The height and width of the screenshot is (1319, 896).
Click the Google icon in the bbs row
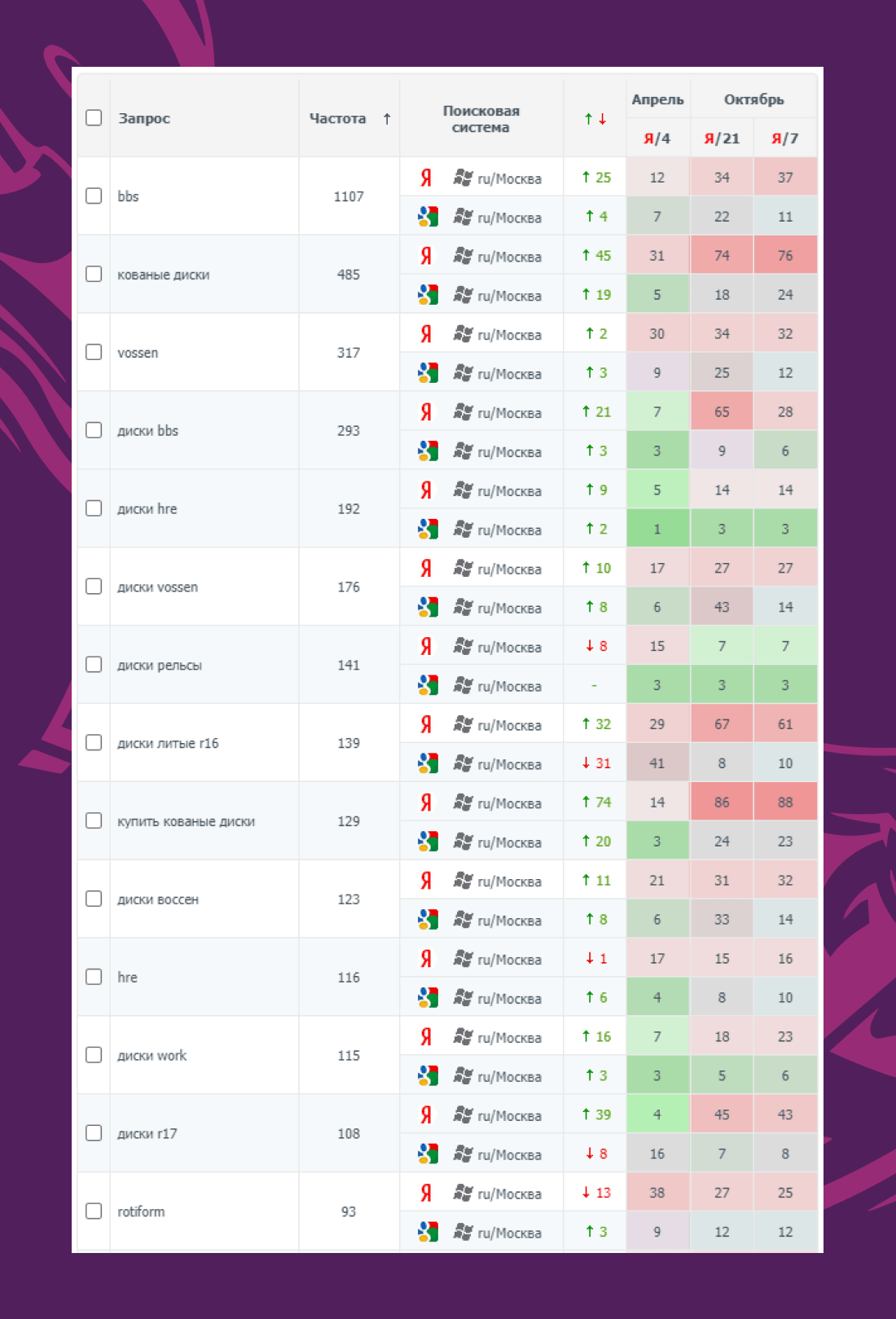pyautogui.click(x=428, y=217)
